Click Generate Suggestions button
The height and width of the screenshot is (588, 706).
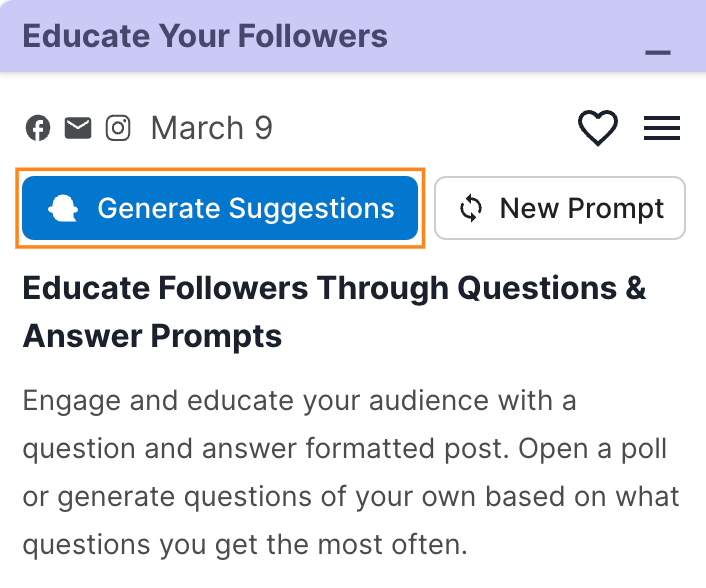pos(220,208)
